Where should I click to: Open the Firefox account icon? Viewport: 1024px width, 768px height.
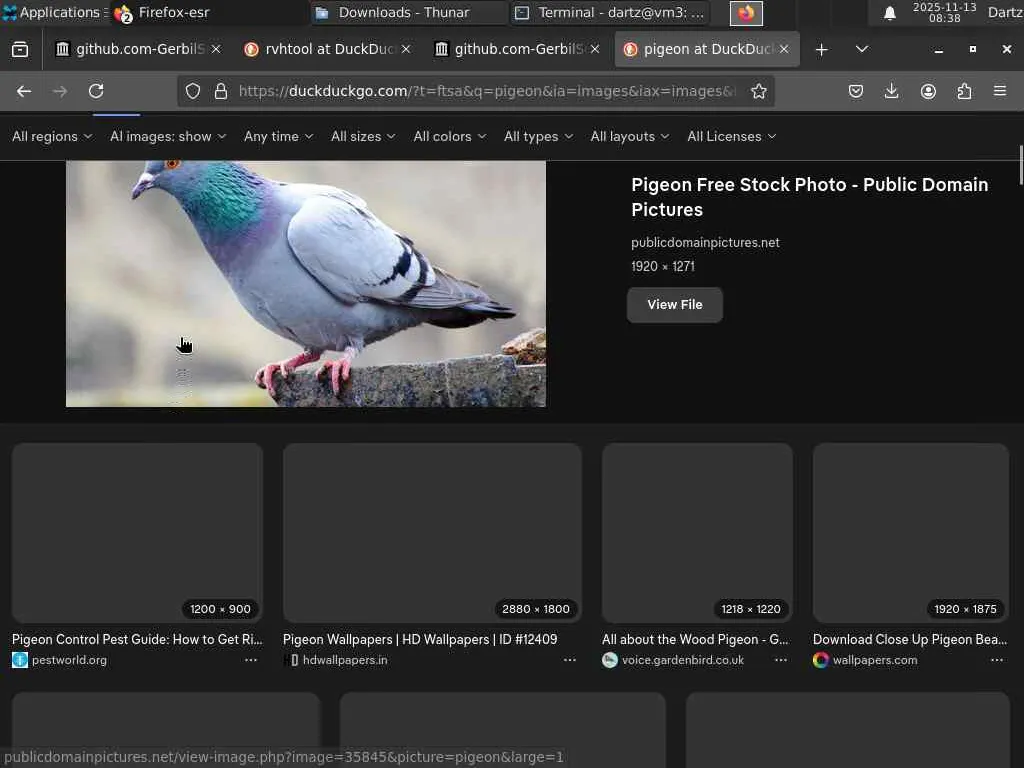click(x=928, y=91)
